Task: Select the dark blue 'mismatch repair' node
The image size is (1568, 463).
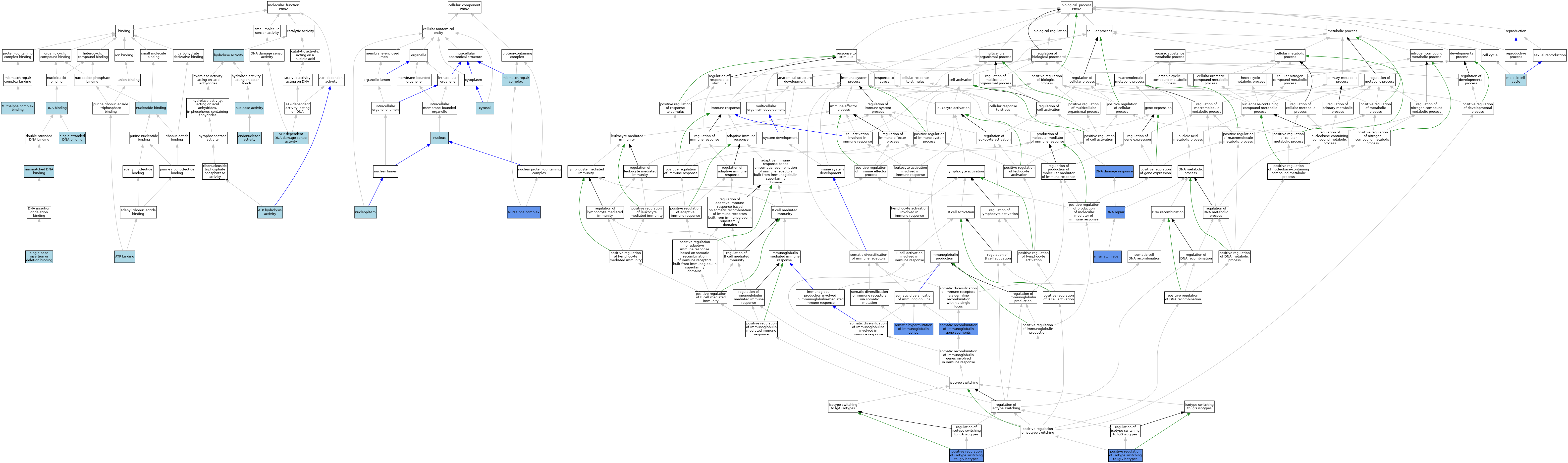Action: pos(1107,257)
